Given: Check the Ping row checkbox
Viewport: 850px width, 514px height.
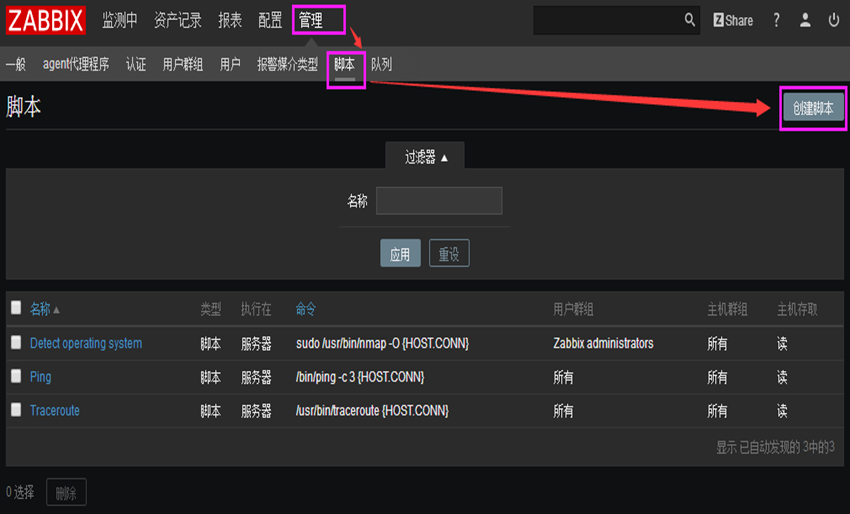Looking at the screenshot, I should pos(16,376).
